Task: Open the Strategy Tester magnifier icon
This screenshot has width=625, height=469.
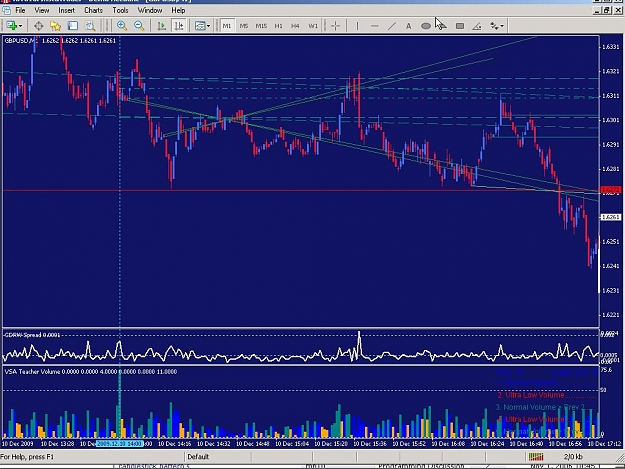Action: tap(90, 26)
